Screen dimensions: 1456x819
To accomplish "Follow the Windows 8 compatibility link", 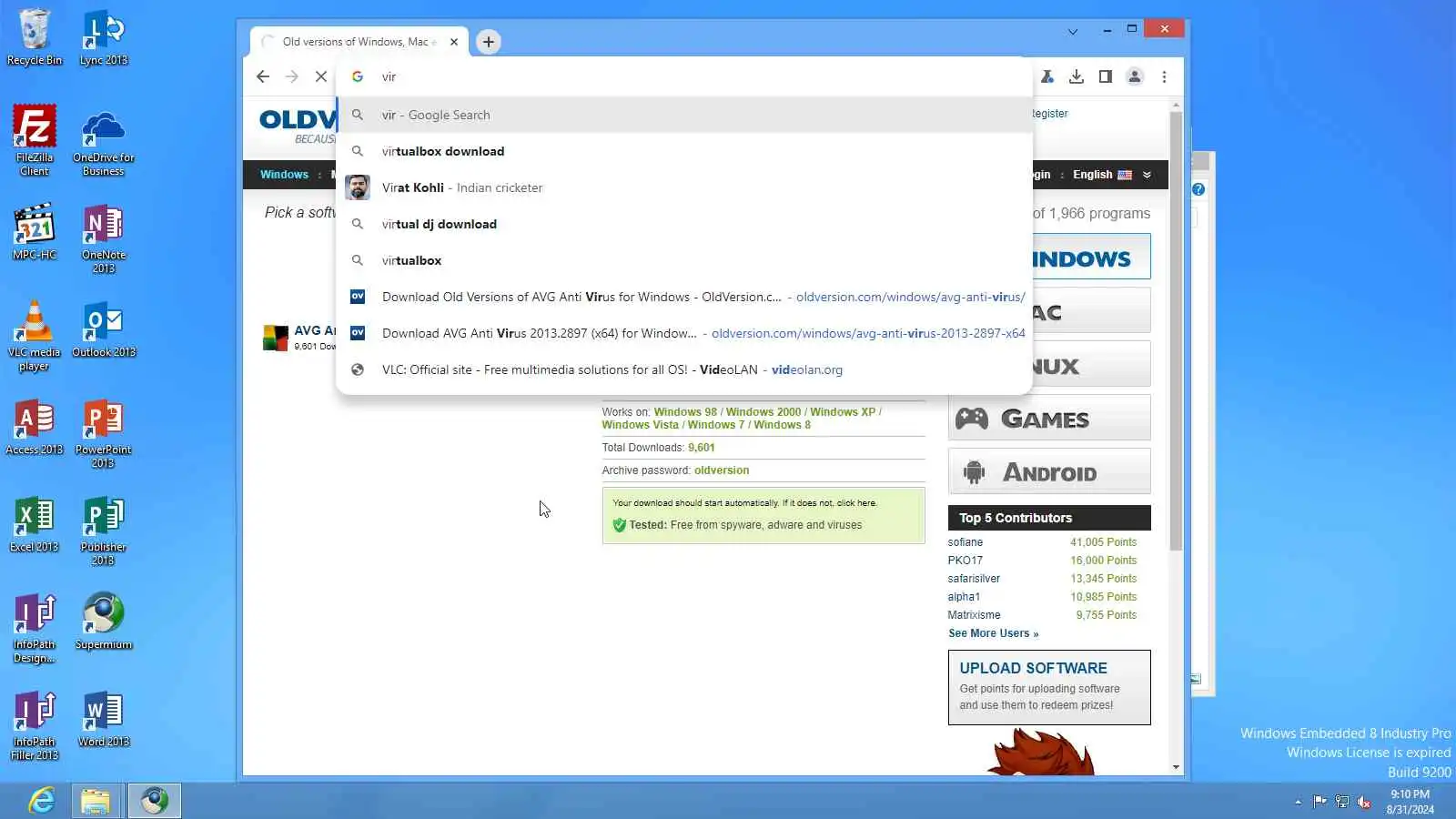I will tap(782, 425).
